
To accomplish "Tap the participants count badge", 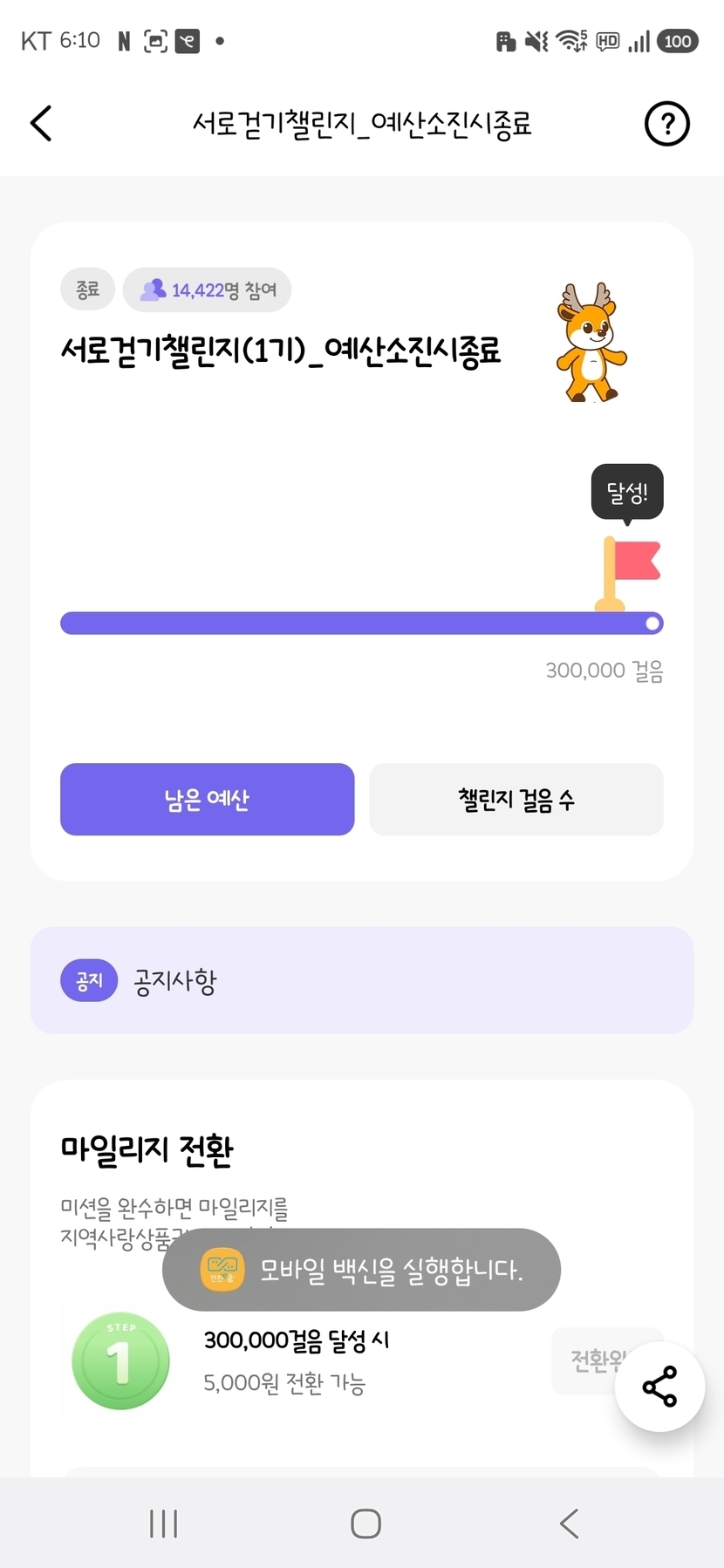I will (x=207, y=290).
